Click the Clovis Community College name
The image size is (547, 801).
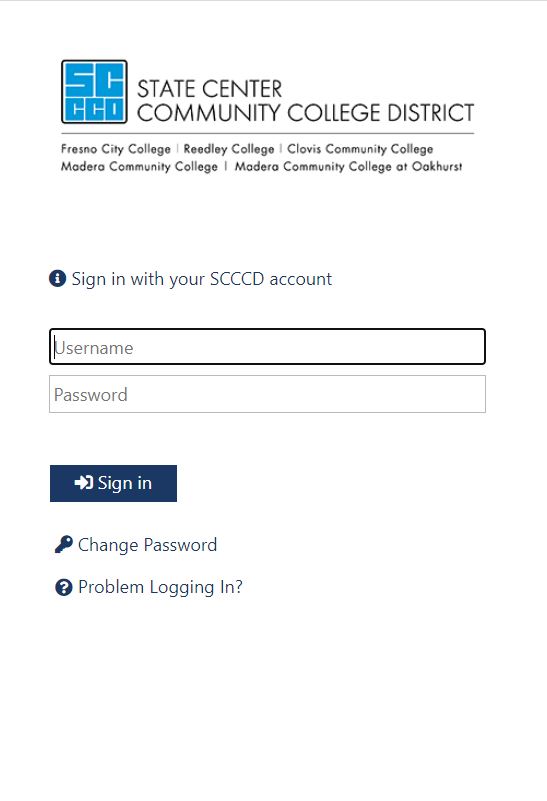click(360, 149)
